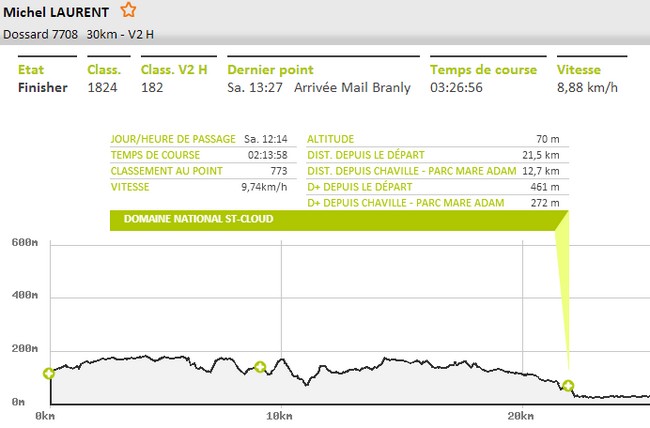Open the Arrivée Mail Branly last point

[353, 88]
